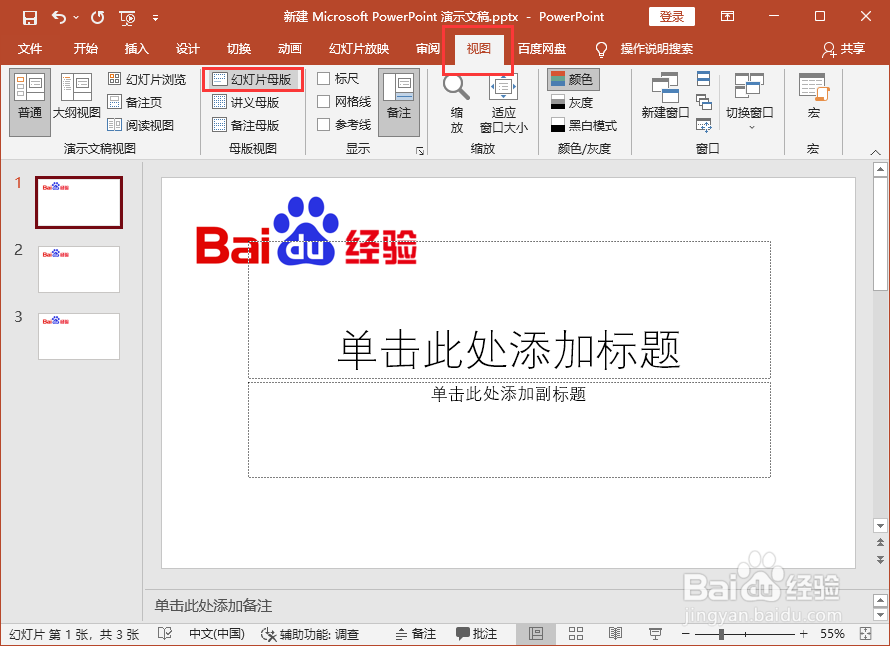
Task: Click the reading view icon in status bar
Action: pyautogui.click(x=615, y=634)
